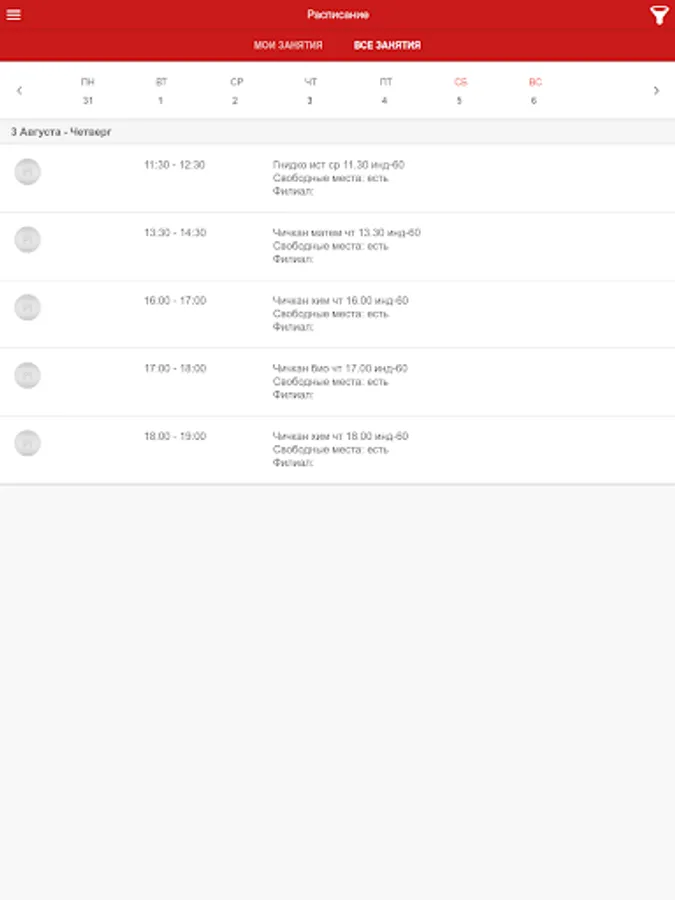Screen dimensions: 675x900
Task: Go to previous week arrow
Action: click(19, 91)
